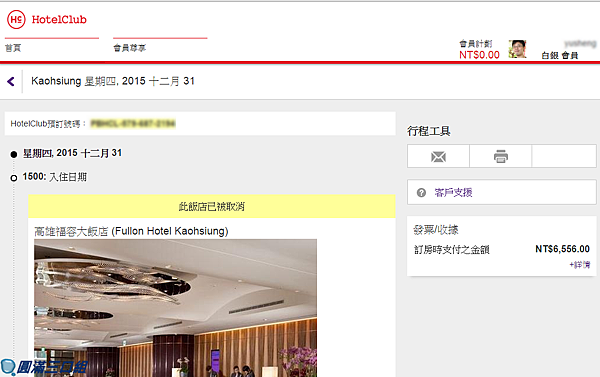The image size is (600, 377).
Task: Select the blurred HotelClub booking number
Action: coord(133,124)
